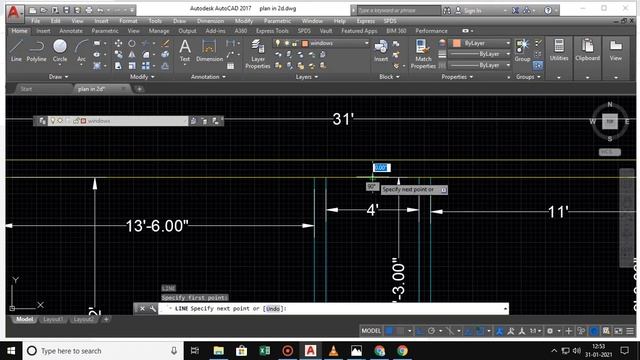This screenshot has height=360, width=640.
Task: Toggle ortho mode in status bar
Action: click(420, 331)
